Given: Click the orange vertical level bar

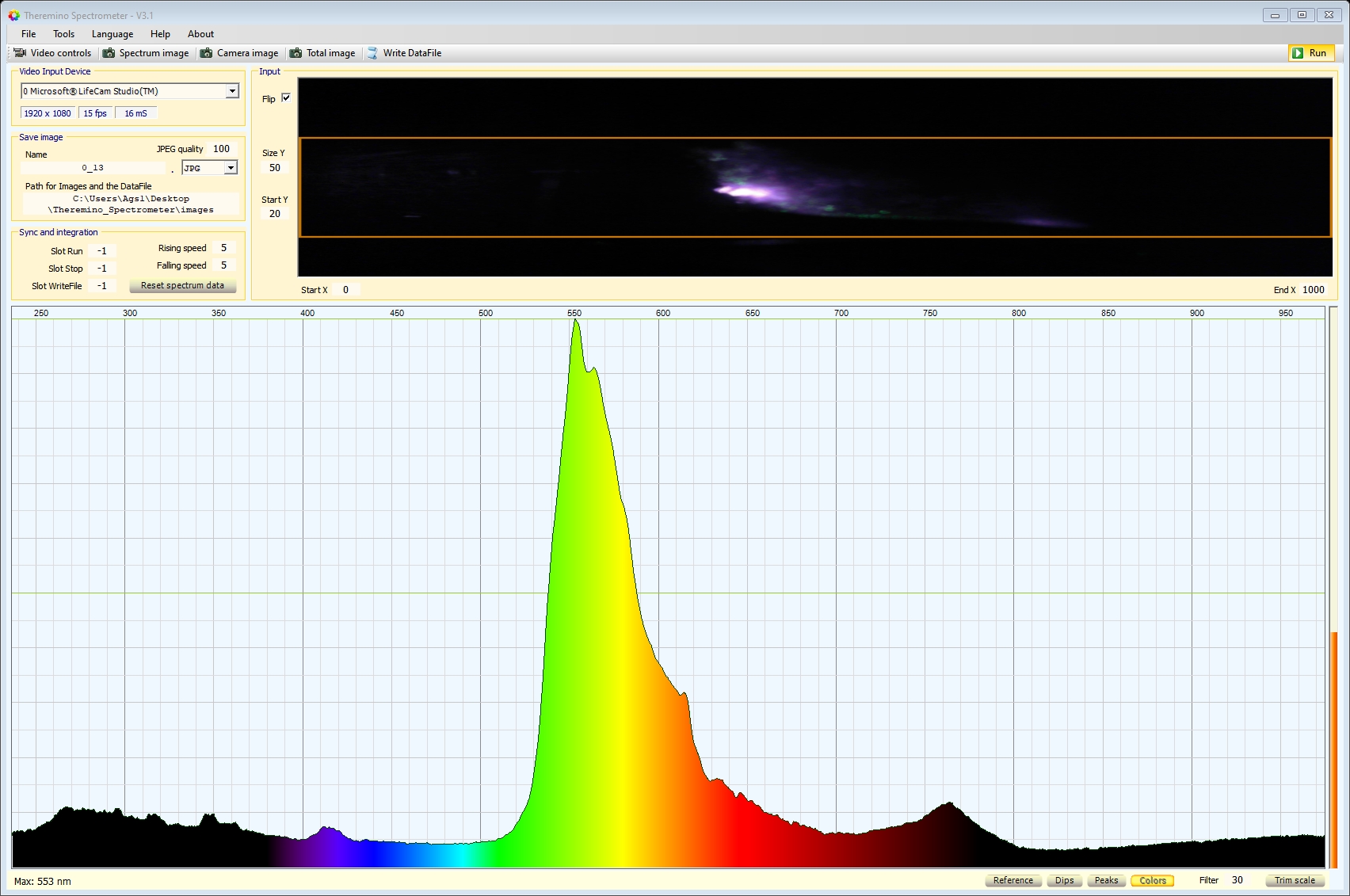Looking at the screenshot, I should click(x=1334, y=749).
